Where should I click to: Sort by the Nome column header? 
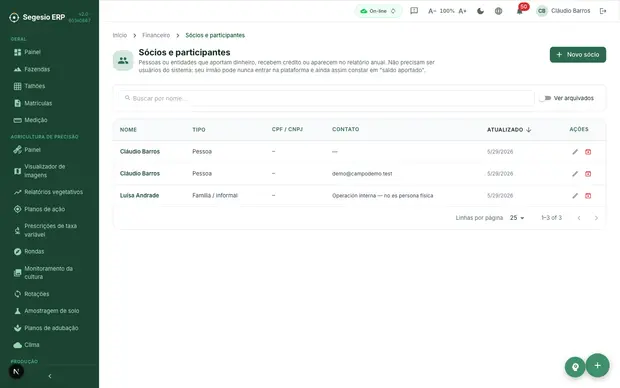pyautogui.click(x=128, y=130)
